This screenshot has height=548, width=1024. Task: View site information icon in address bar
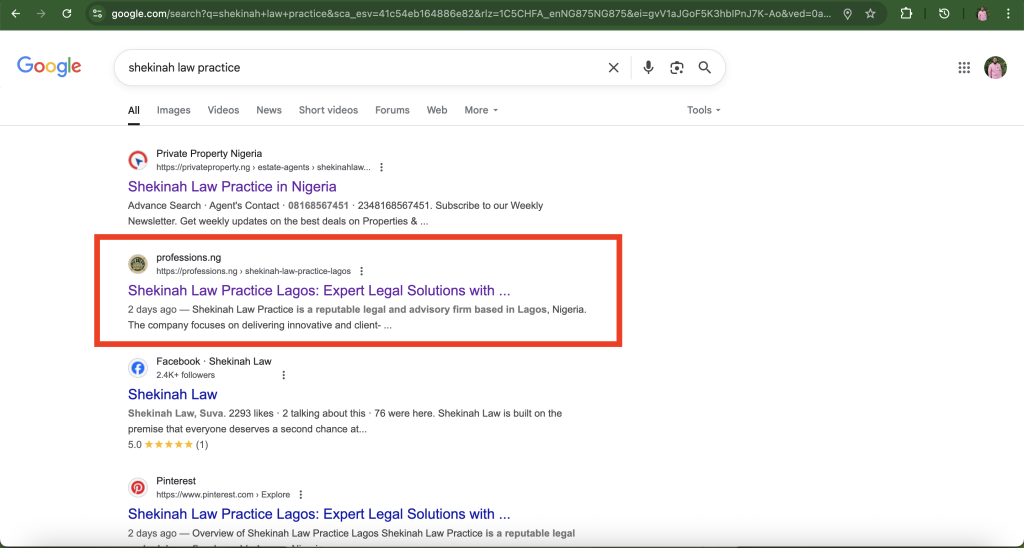coord(97,14)
